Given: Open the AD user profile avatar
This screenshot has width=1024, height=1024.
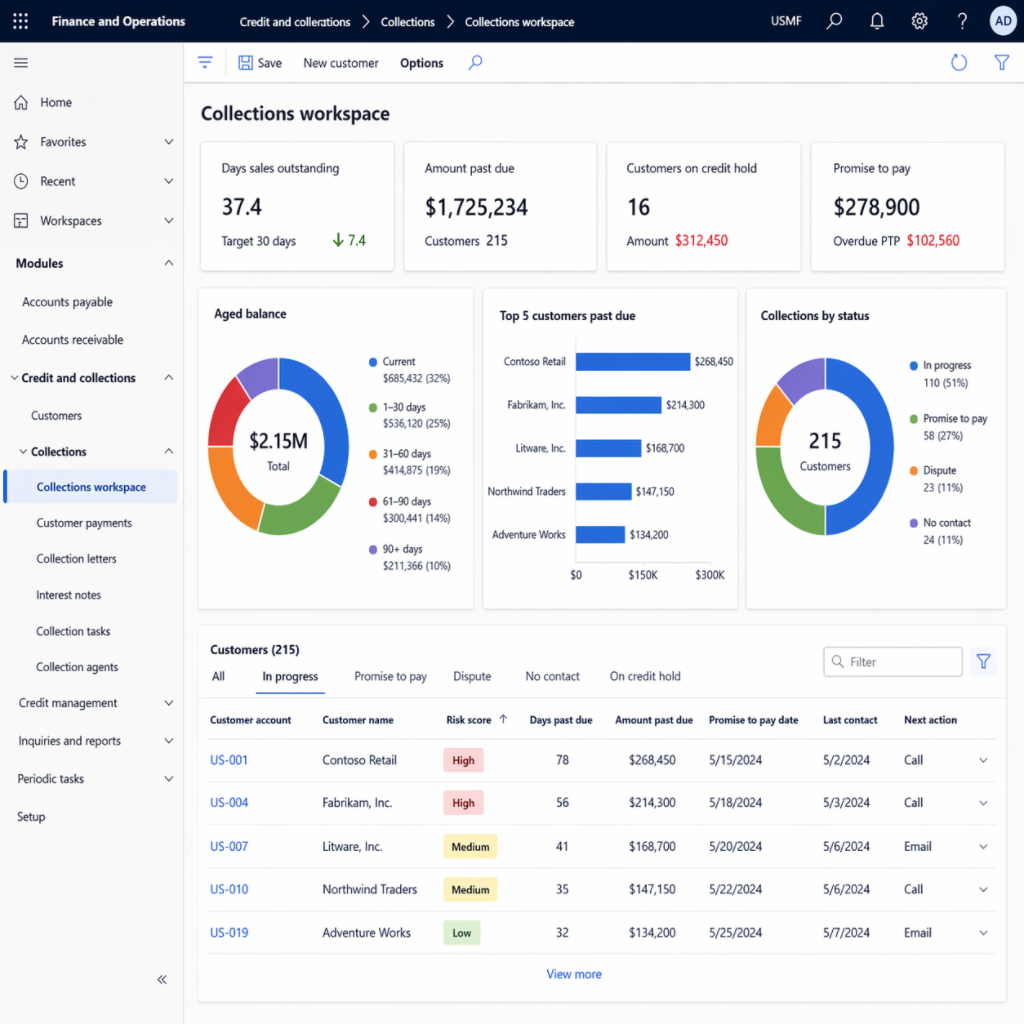Looking at the screenshot, I should pyautogui.click(x=1002, y=21).
